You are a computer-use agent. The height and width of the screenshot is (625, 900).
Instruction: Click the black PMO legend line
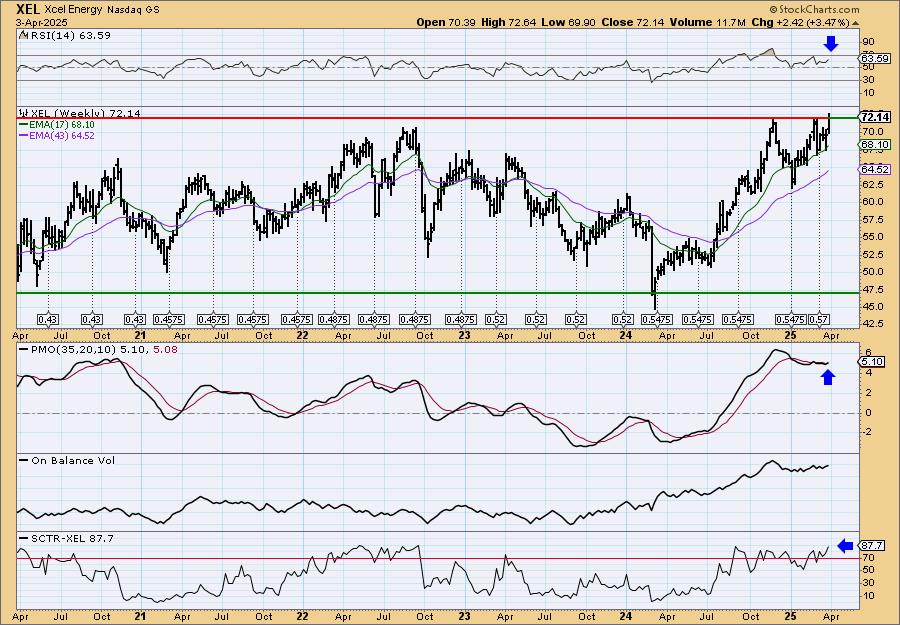click(24, 349)
